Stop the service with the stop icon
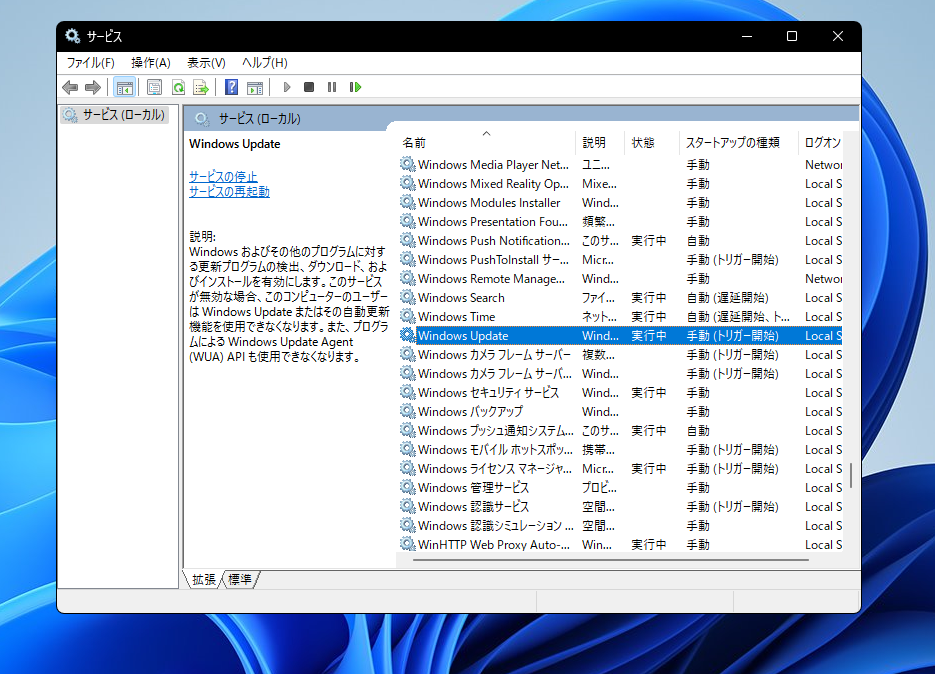935x674 pixels. click(x=309, y=87)
